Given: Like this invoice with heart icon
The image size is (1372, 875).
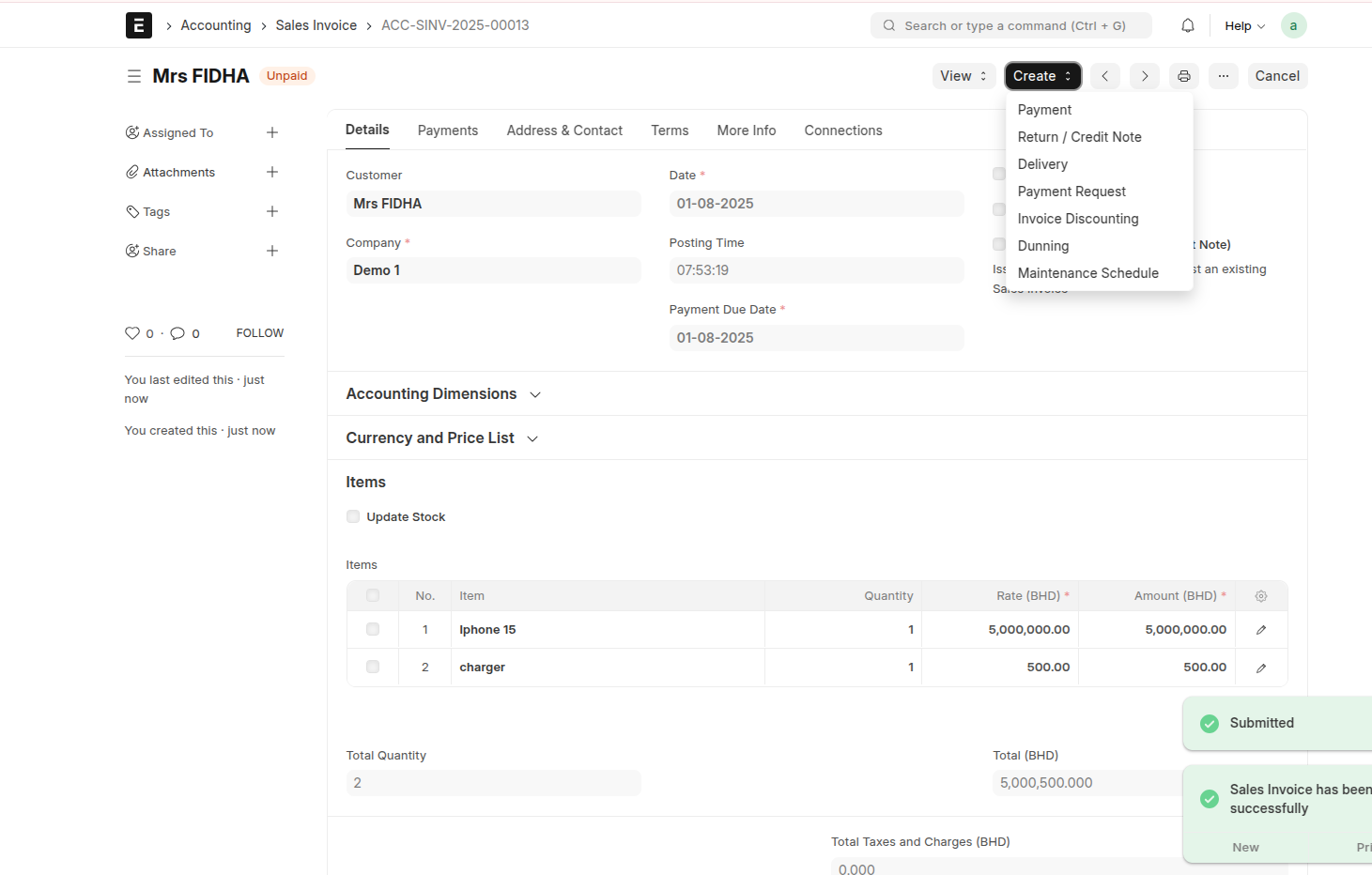Looking at the screenshot, I should pyautogui.click(x=132, y=333).
